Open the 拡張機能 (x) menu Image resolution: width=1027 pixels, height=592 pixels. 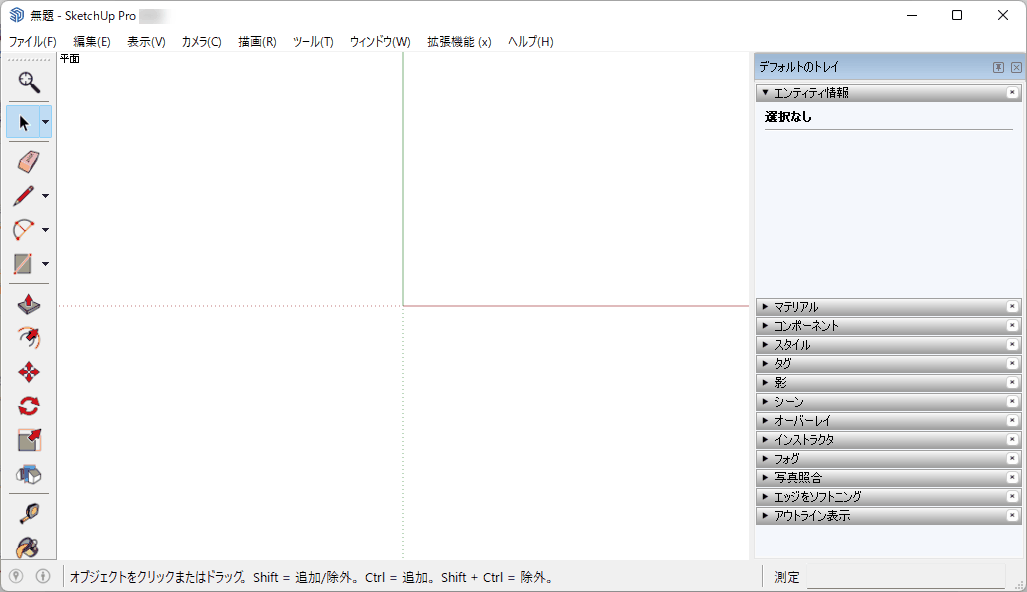(x=459, y=42)
